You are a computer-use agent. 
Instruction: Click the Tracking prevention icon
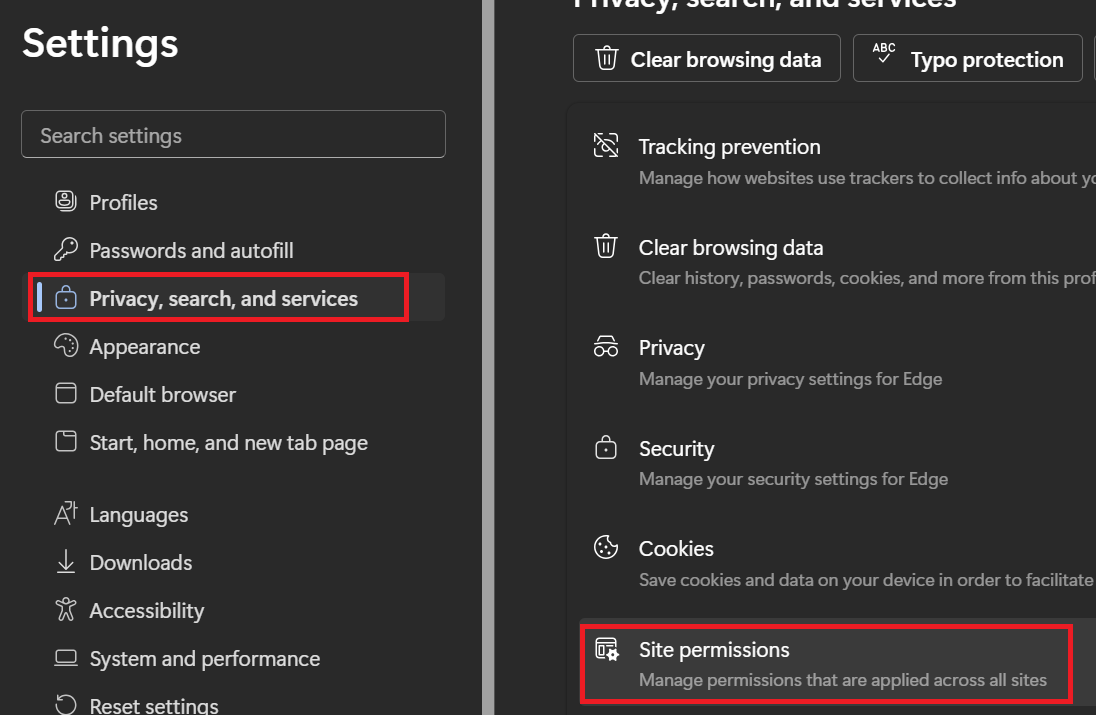(606, 146)
